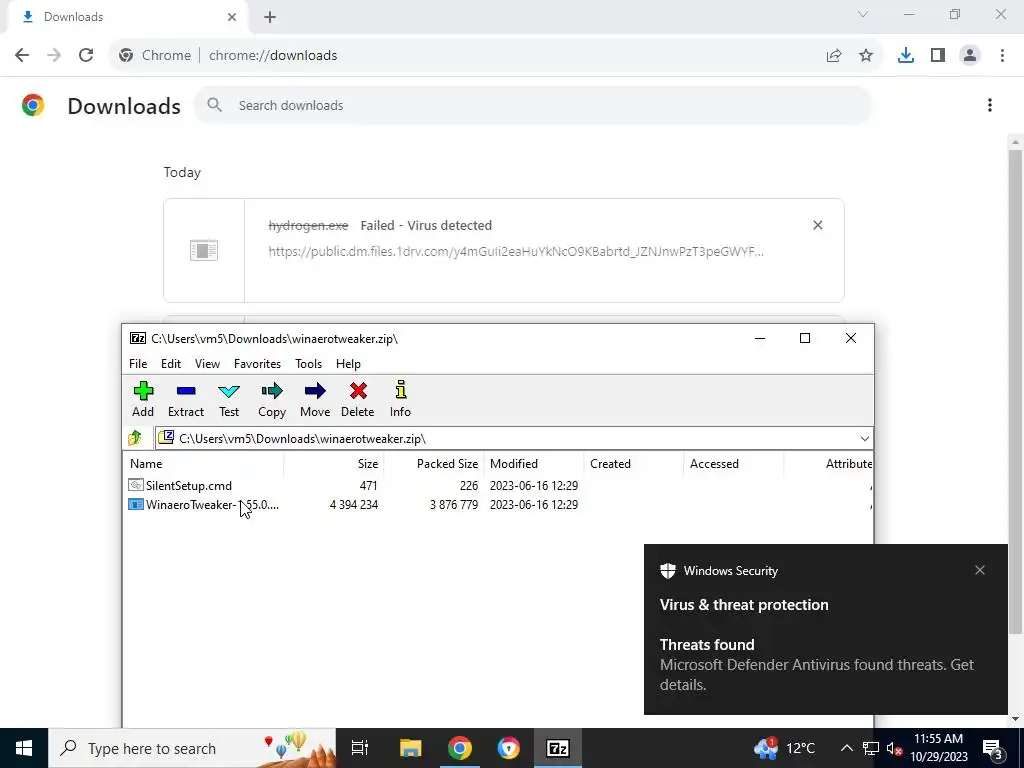Select the Copy toolbar icon in 7-Zip

click(x=272, y=399)
